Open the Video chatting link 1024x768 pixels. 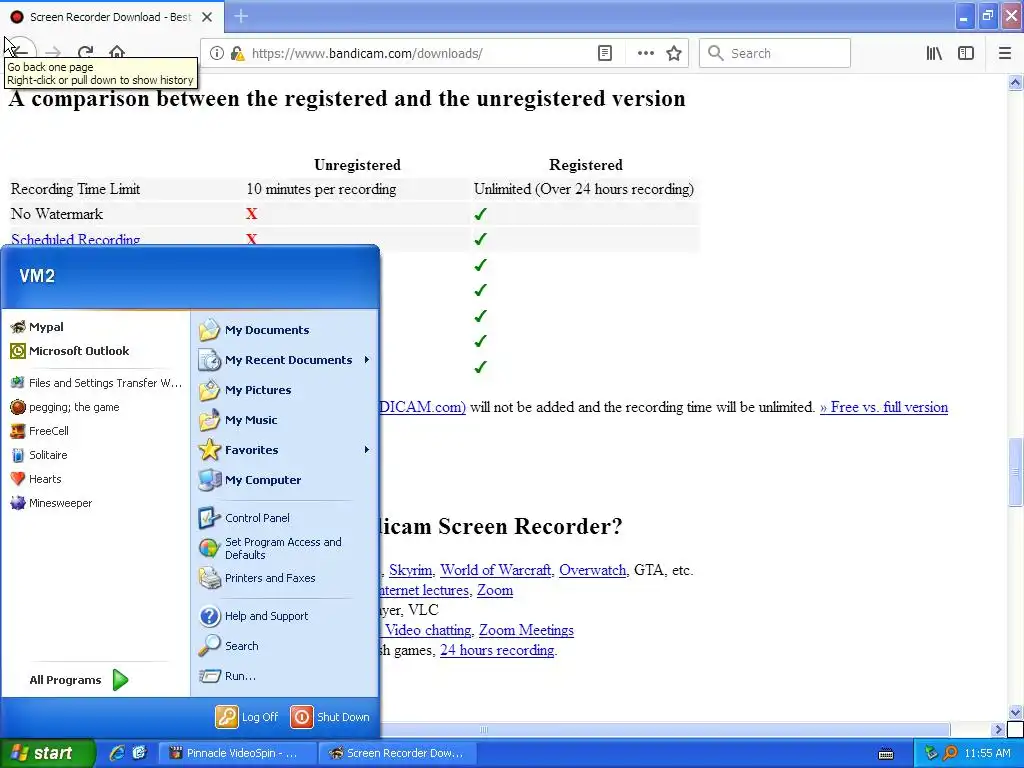pos(428,630)
